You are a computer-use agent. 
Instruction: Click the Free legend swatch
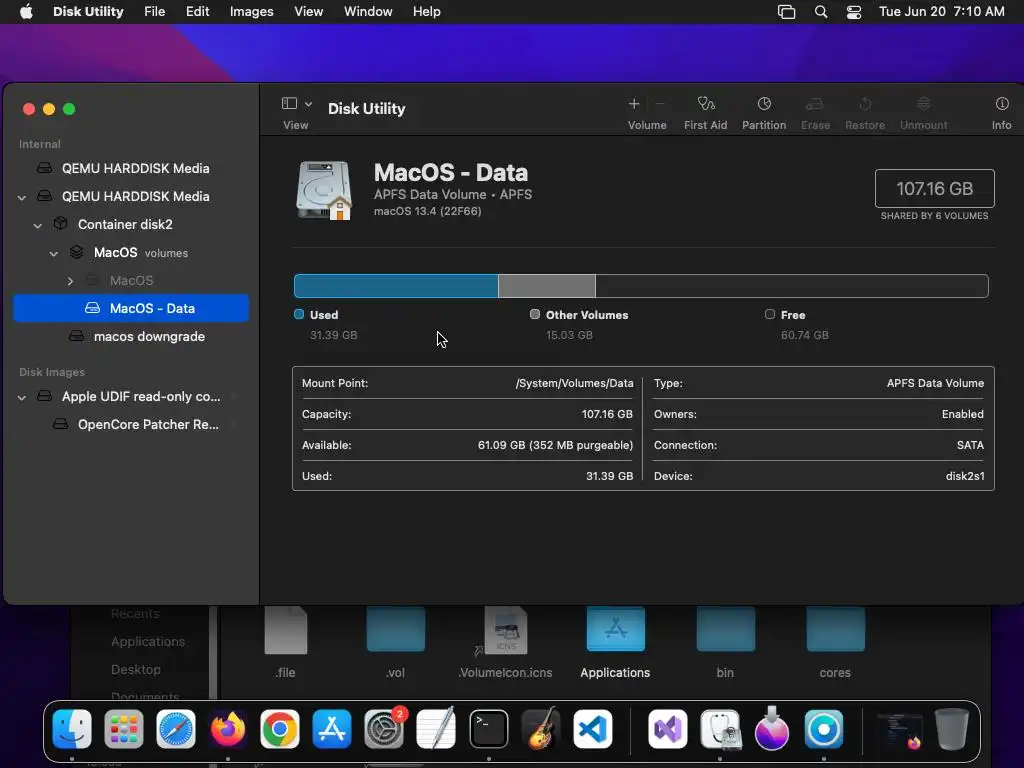[x=770, y=314]
